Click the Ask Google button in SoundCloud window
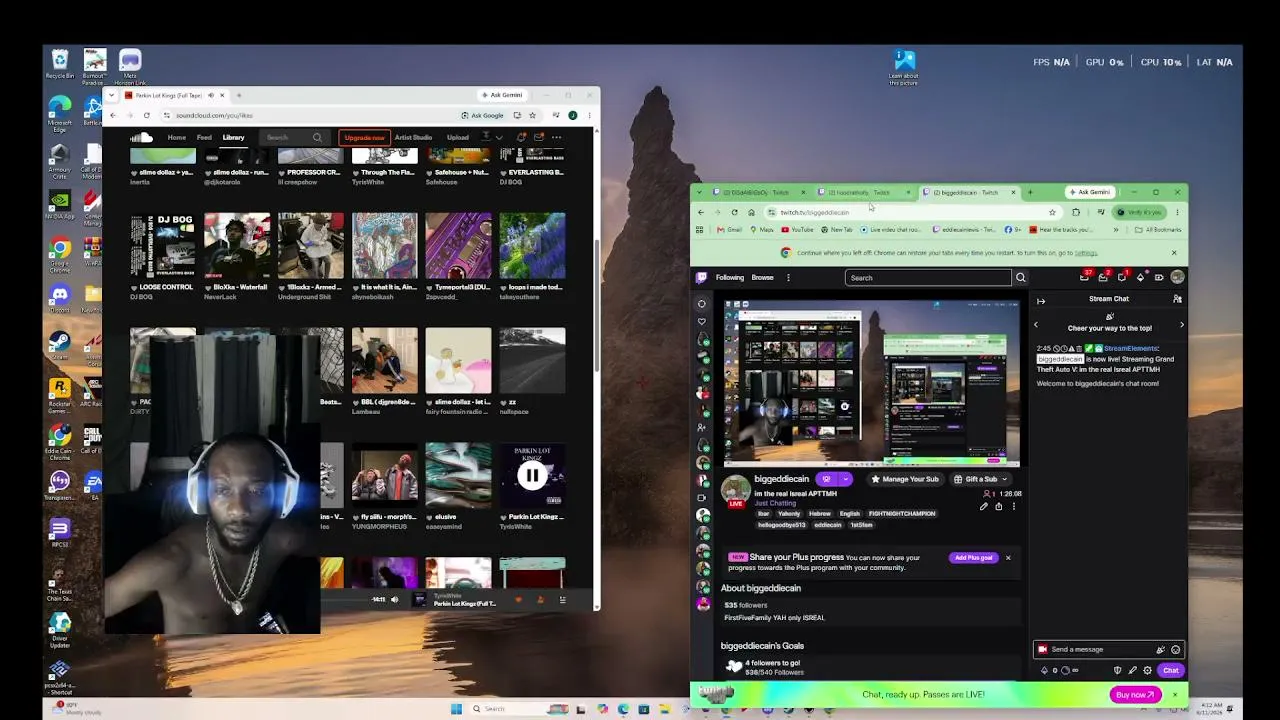1280x720 pixels. [x=483, y=115]
